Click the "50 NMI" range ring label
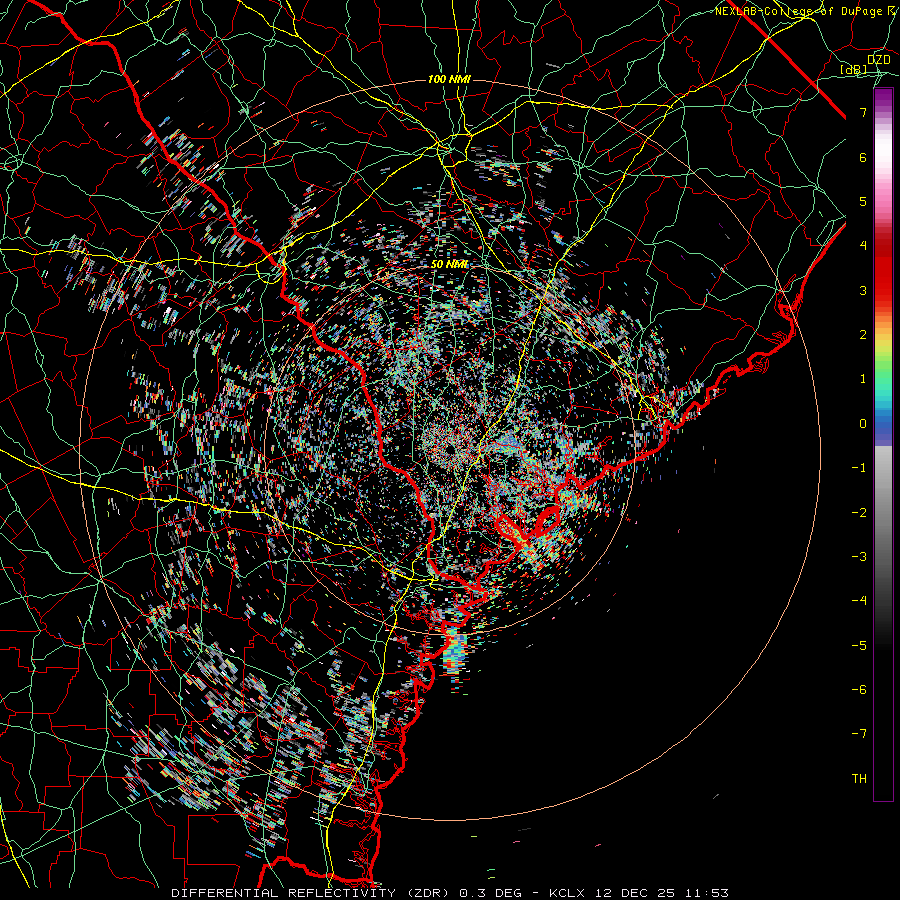 pyautogui.click(x=449, y=264)
